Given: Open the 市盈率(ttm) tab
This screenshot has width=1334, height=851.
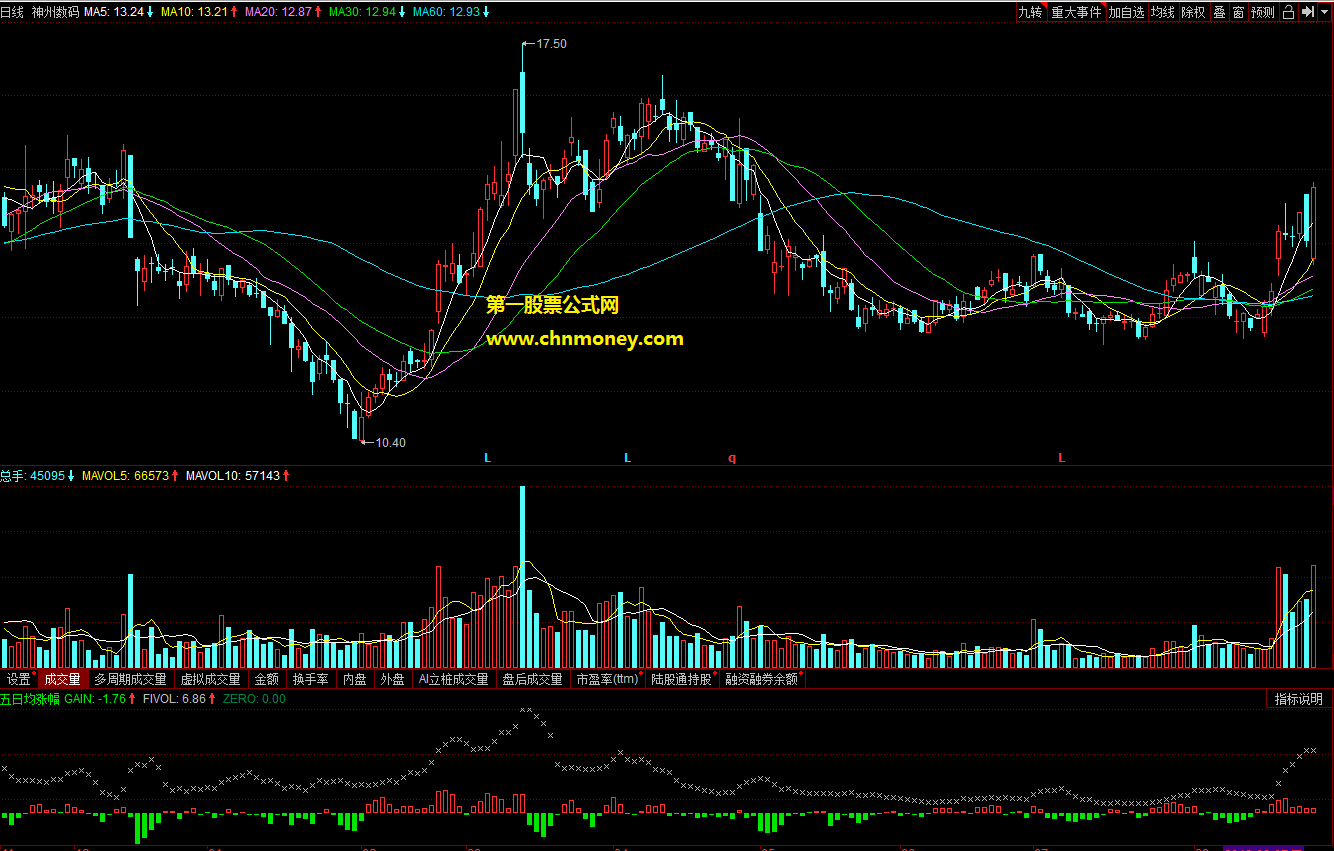Looking at the screenshot, I should [x=608, y=679].
